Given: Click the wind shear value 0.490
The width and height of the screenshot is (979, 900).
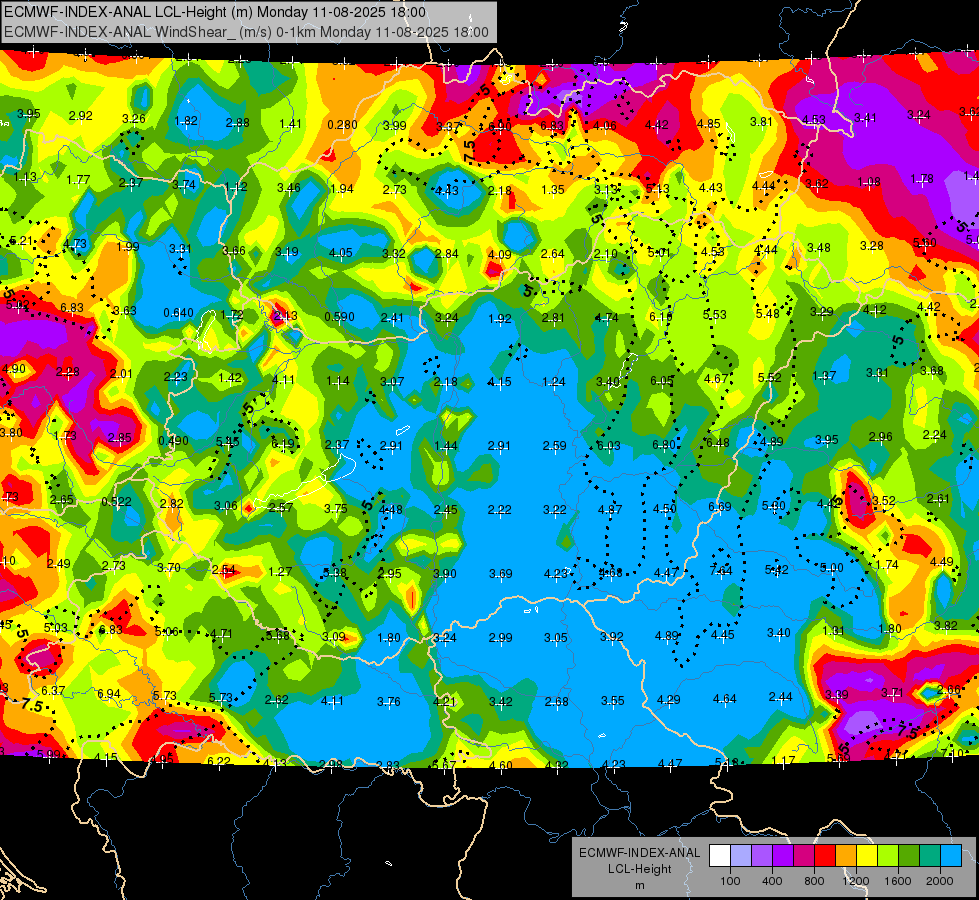Looking at the screenshot, I should [x=173, y=440].
